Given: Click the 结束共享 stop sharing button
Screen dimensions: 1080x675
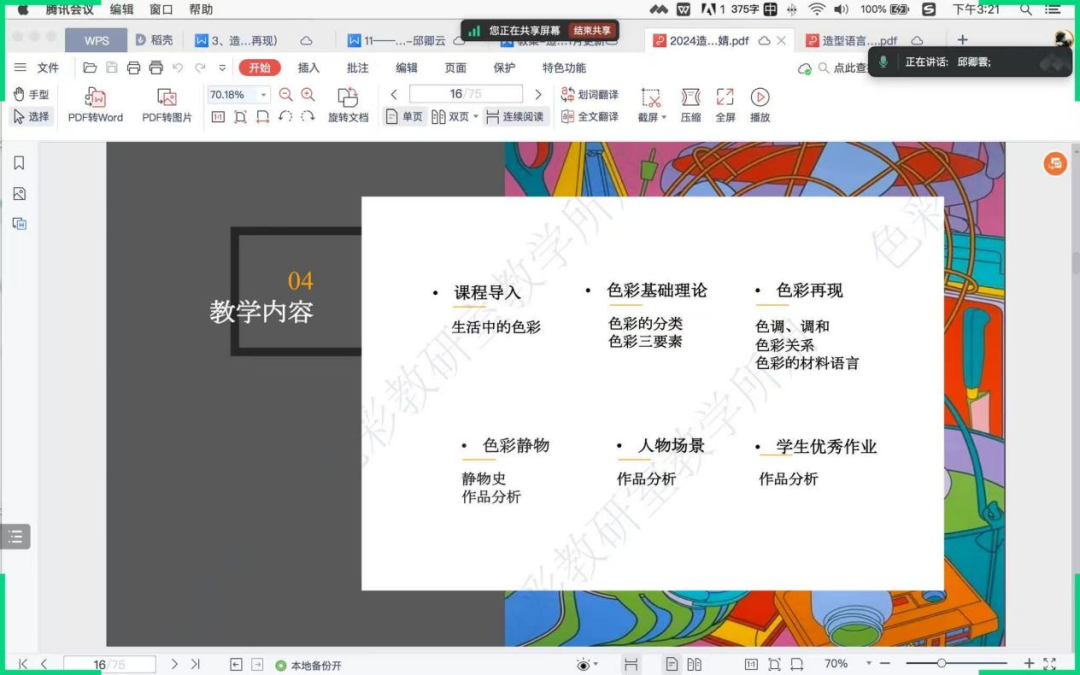Looking at the screenshot, I should (593, 30).
